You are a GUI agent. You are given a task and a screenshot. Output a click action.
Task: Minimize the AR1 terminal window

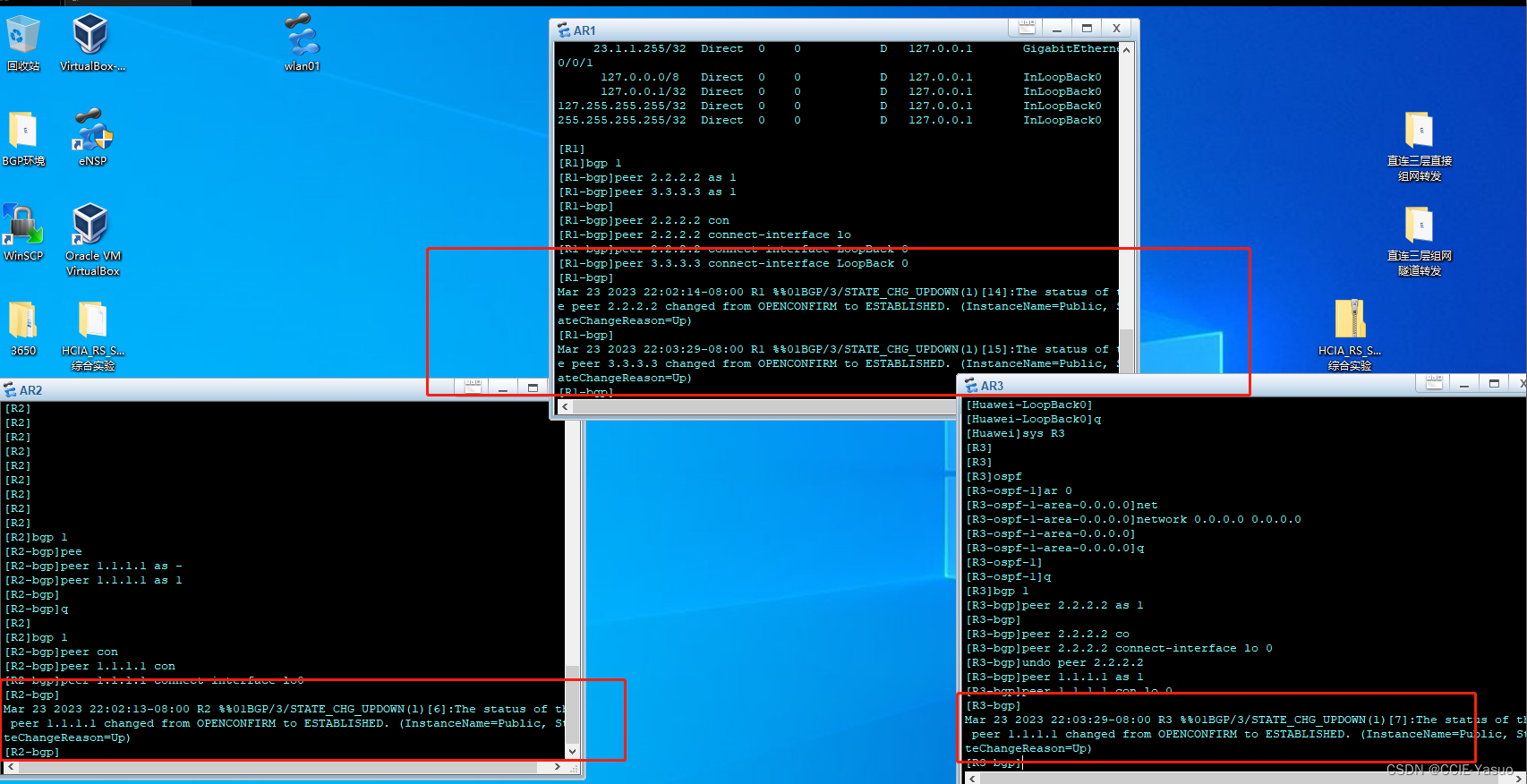(x=1057, y=29)
